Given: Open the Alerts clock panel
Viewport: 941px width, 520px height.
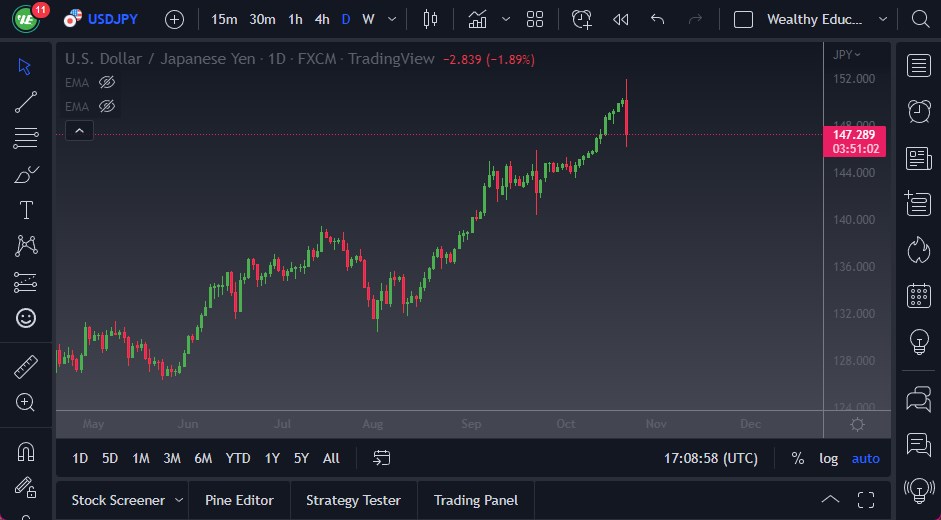Looking at the screenshot, I should tap(918, 111).
